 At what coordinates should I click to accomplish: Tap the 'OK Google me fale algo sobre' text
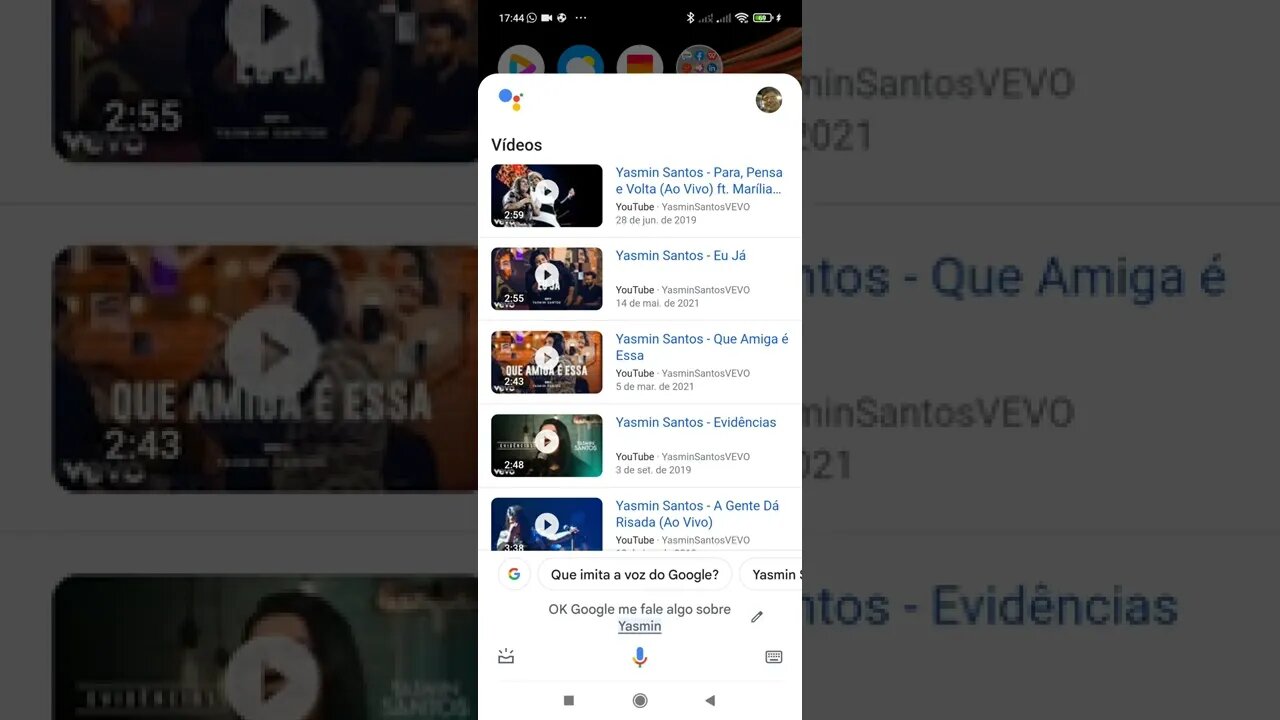tap(640, 609)
